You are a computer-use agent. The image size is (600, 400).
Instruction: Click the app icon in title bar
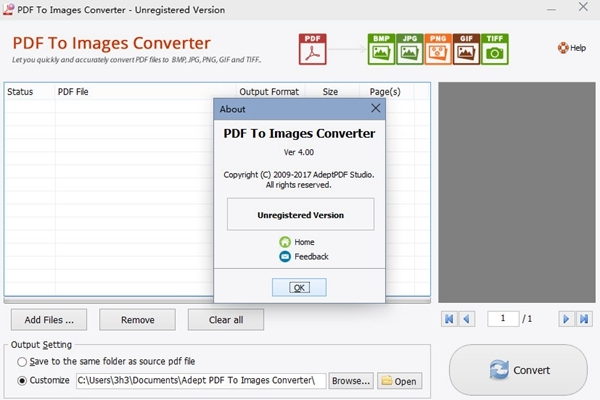click(8, 9)
